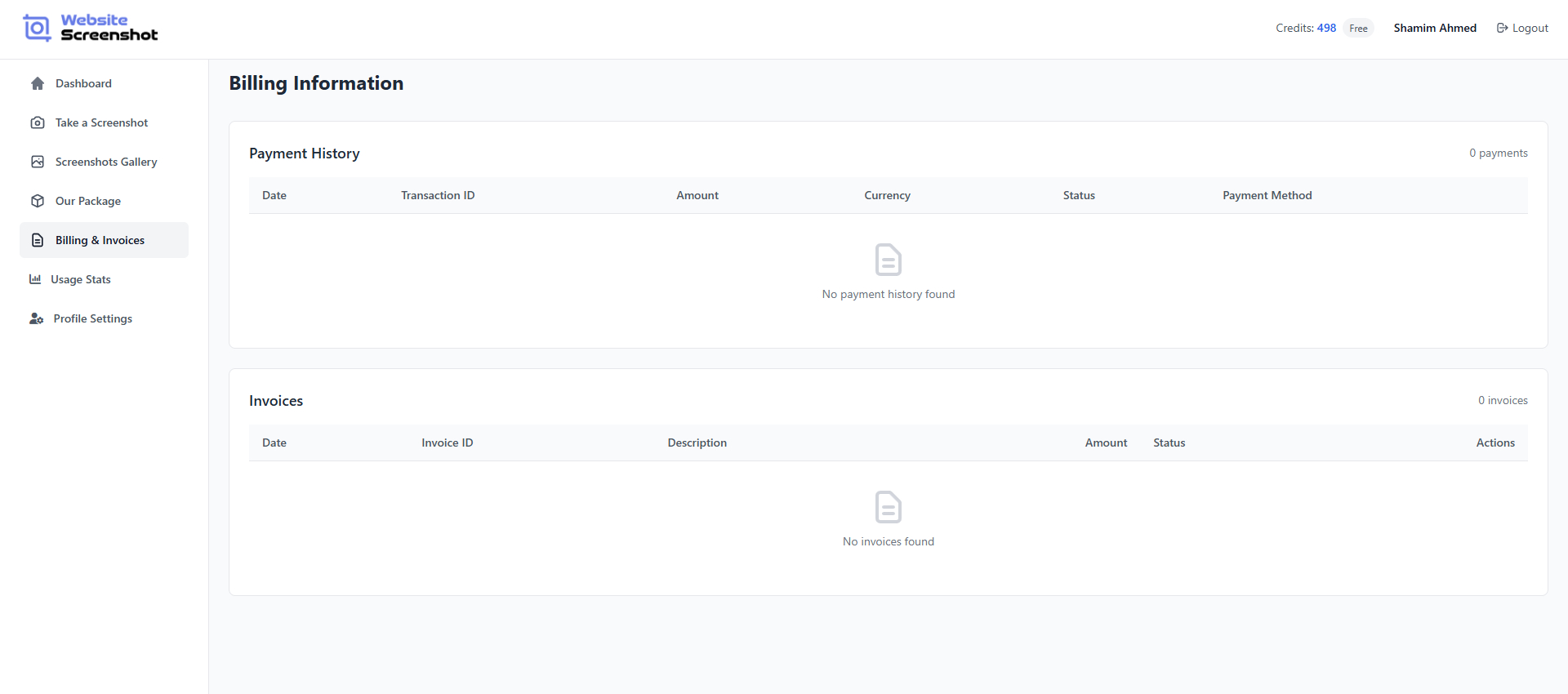Open Screenshots Gallery from the sidebar
1568x694 pixels.
[x=104, y=162]
